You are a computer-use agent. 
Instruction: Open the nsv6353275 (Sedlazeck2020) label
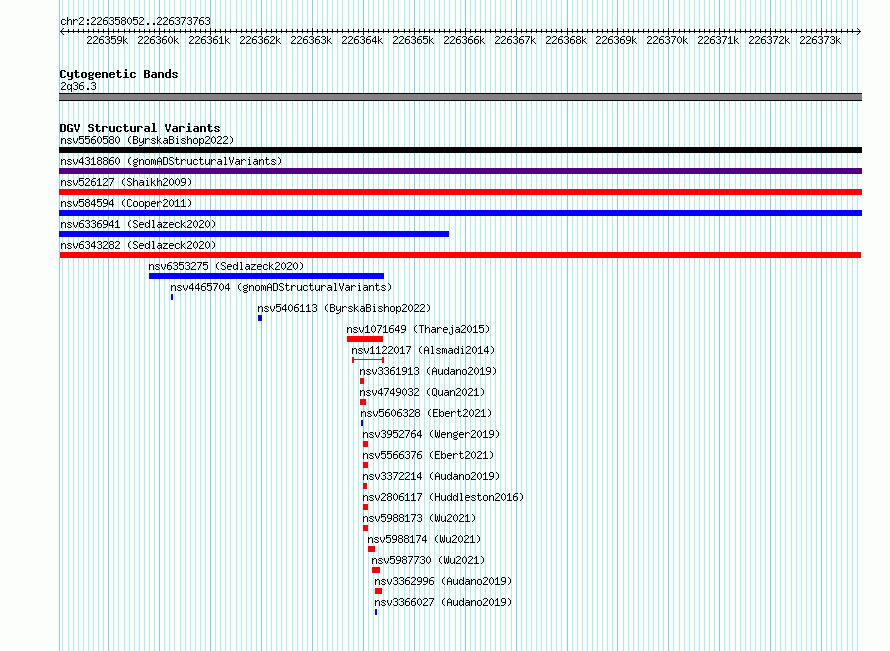click(x=226, y=266)
